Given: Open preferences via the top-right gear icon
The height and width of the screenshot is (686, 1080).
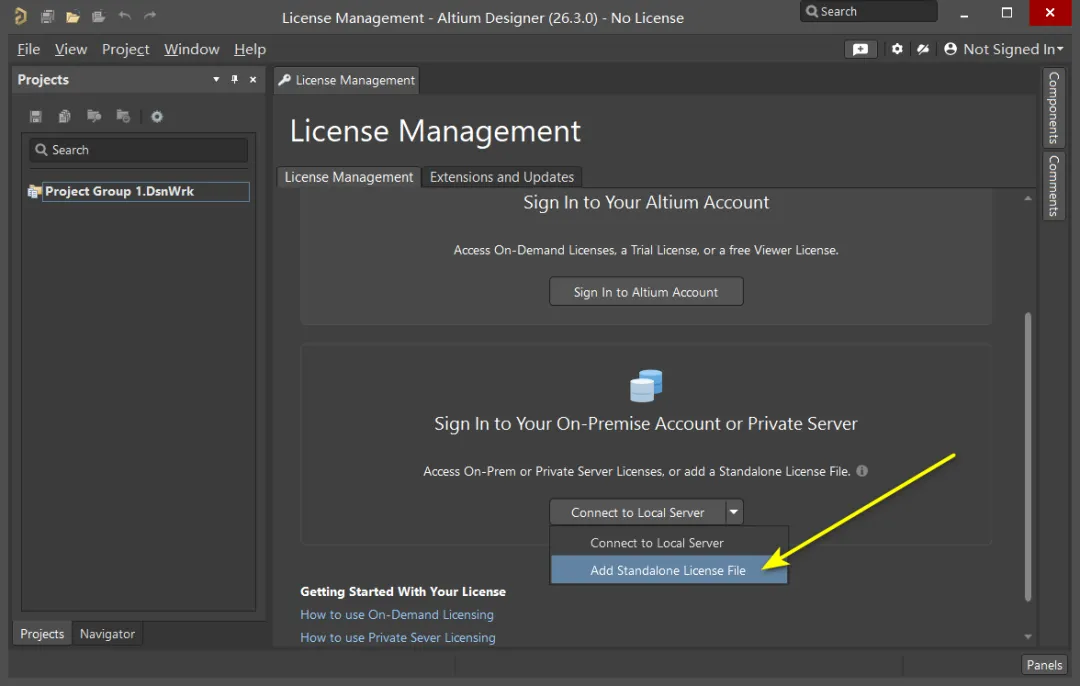Looking at the screenshot, I should point(897,49).
